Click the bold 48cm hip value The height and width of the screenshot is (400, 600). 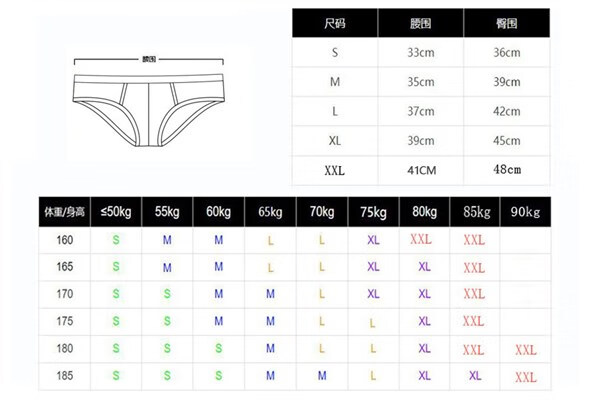507,170
